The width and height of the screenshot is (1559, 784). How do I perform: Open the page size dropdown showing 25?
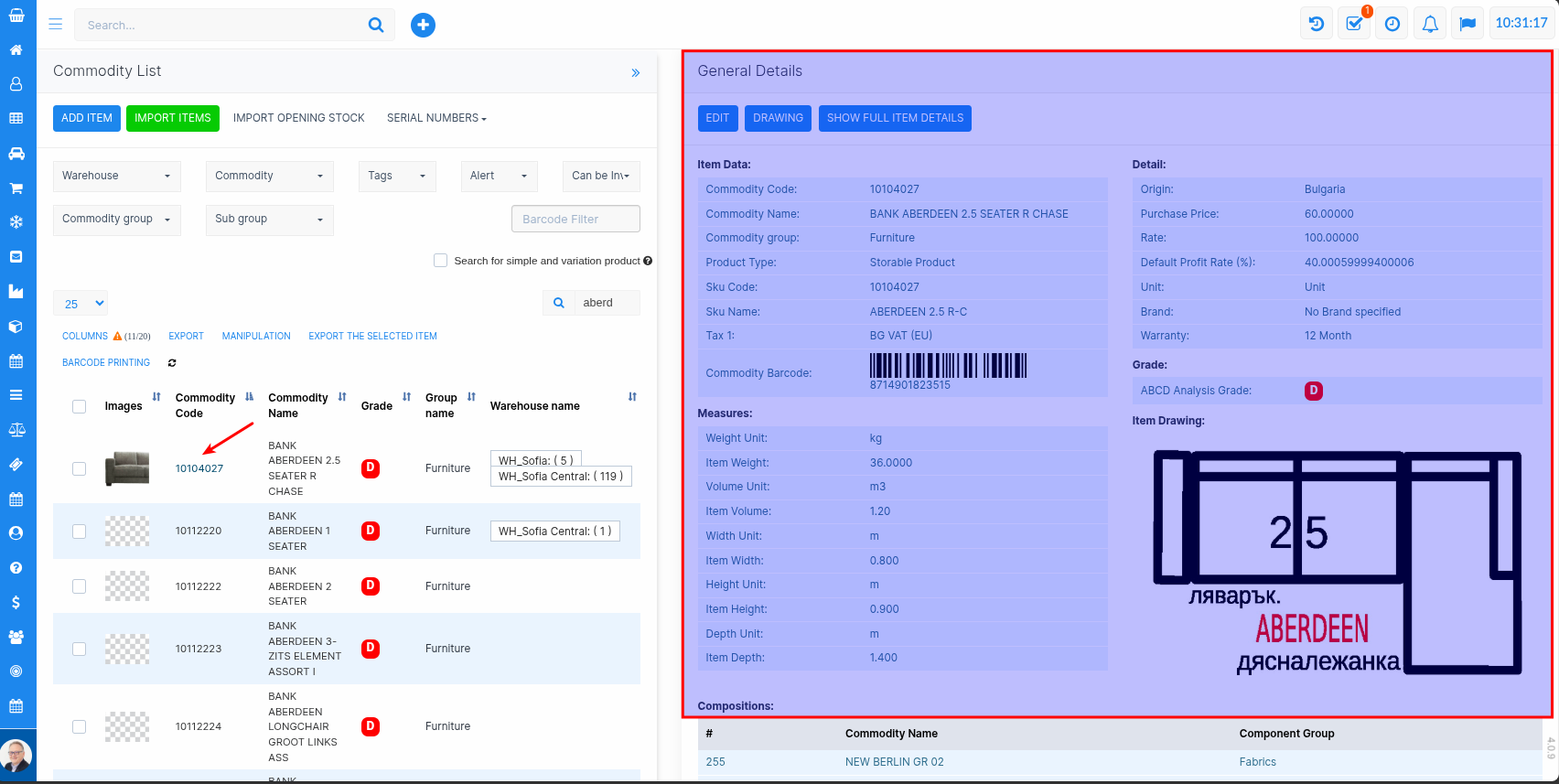coord(81,304)
